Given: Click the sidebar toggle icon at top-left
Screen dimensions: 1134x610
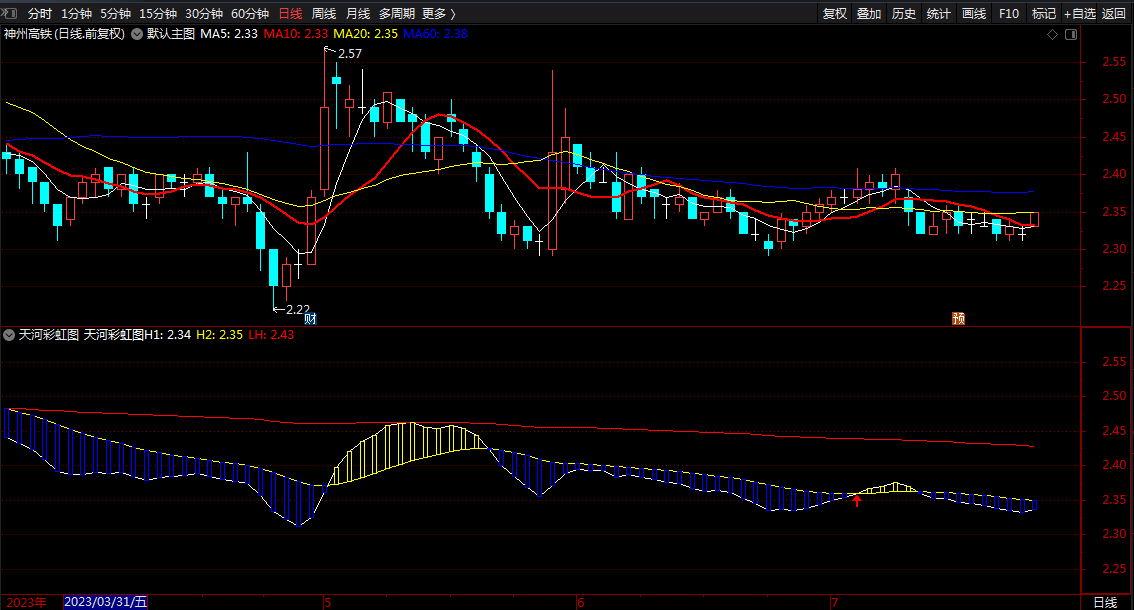Looking at the screenshot, I should click(9, 13).
